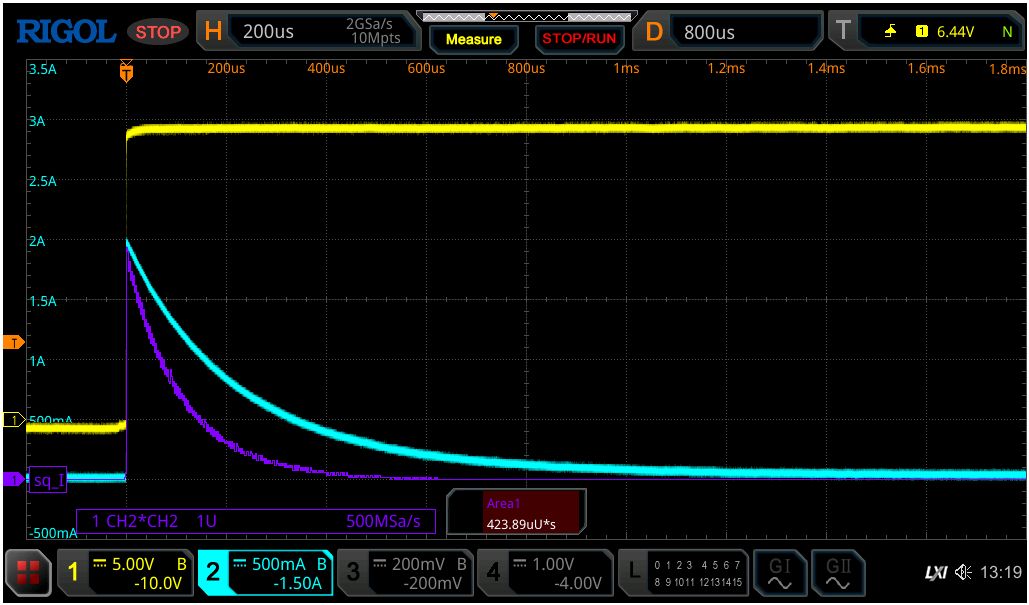Click the LXI network status icon

(938, 572)
